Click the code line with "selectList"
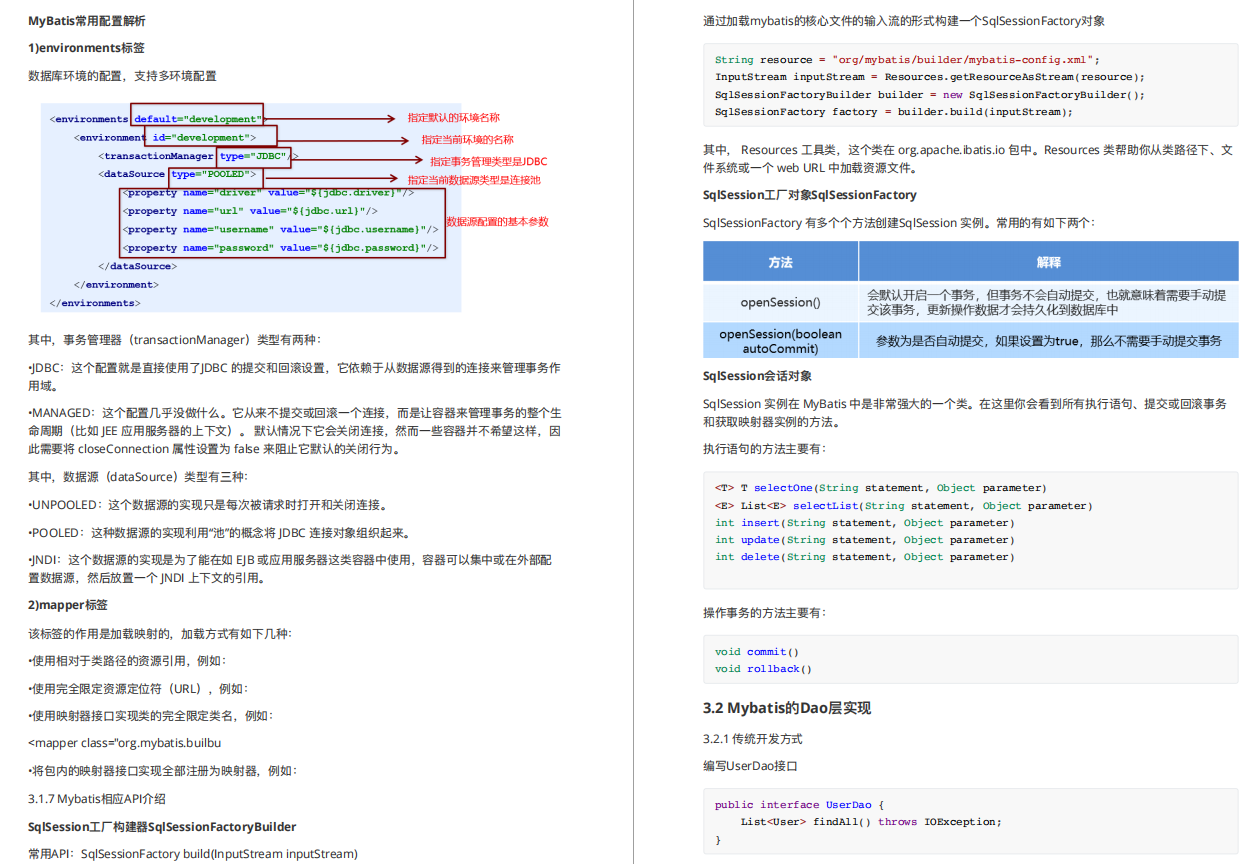This screenshot has width=1246, height=864. [904, 506]
